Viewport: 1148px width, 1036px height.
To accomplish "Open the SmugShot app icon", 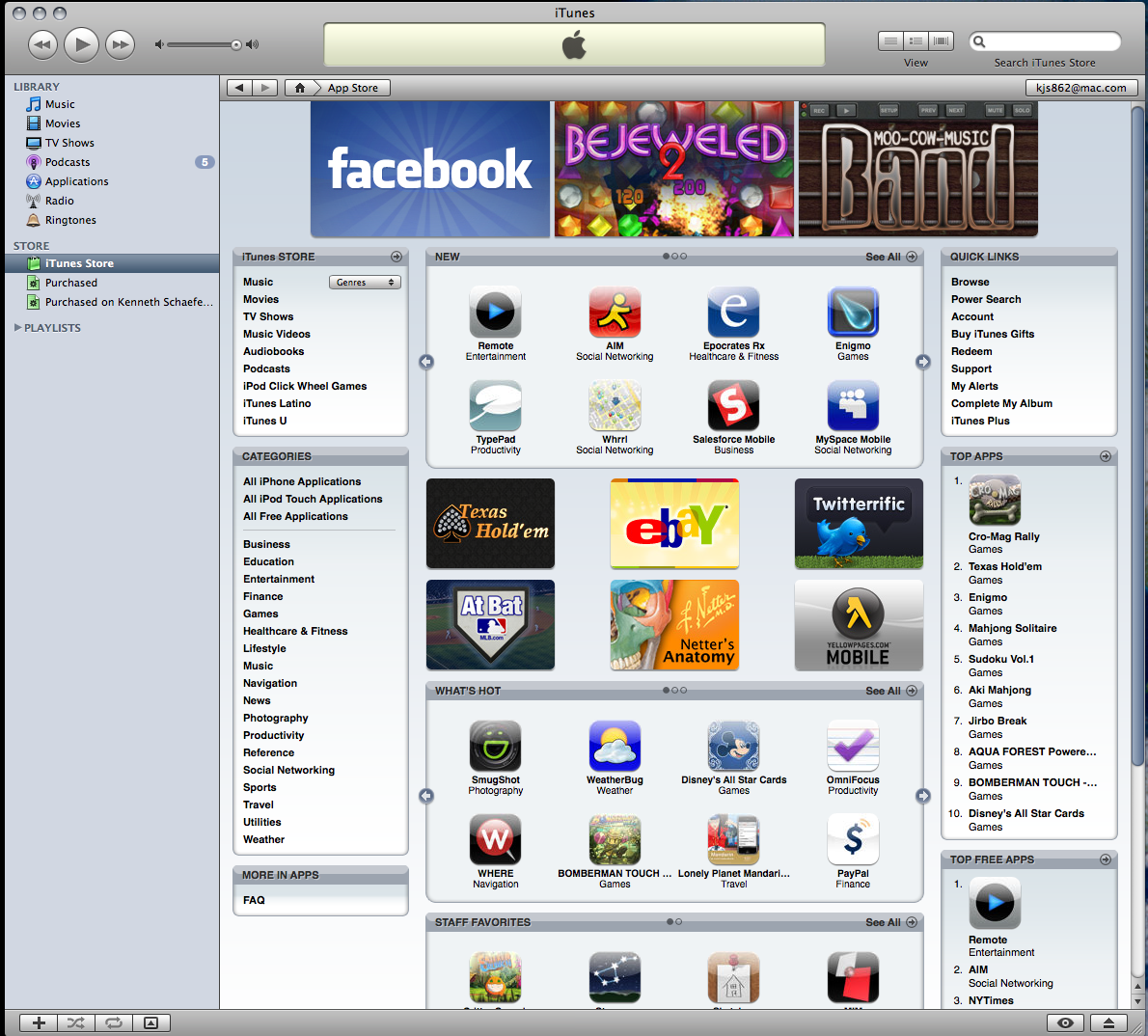I will click(496, 746).
